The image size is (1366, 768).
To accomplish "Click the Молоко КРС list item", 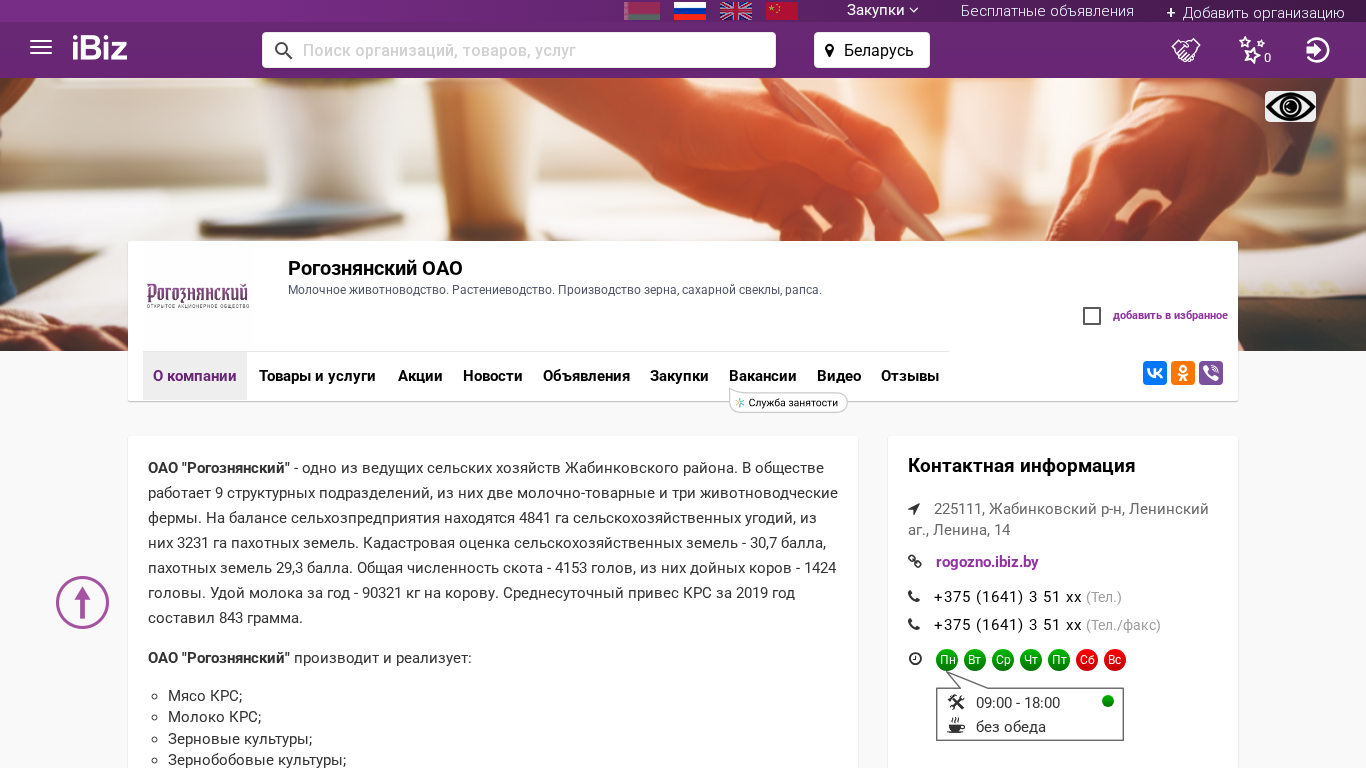I will coord(215,717).
